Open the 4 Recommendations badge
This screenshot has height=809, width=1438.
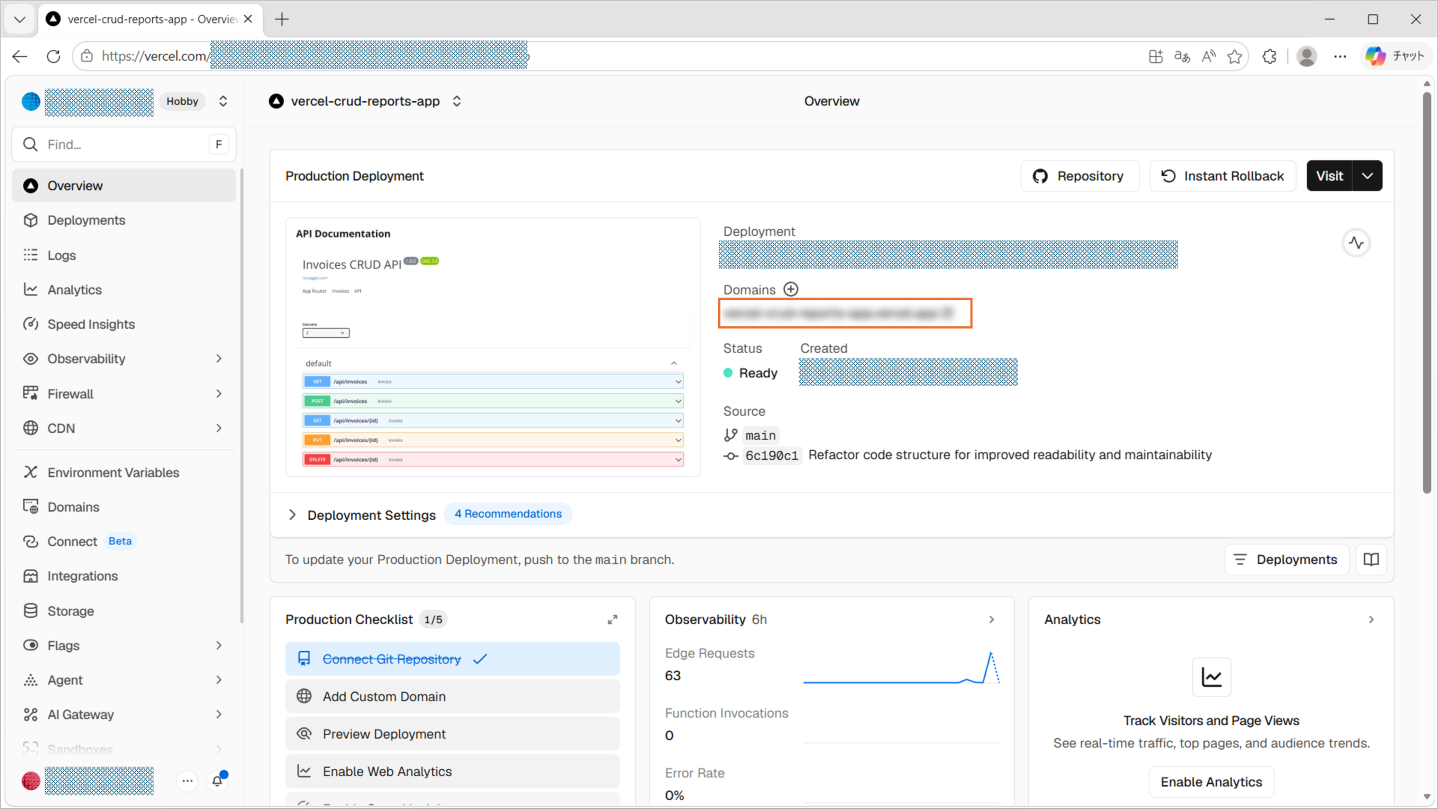pos(508,514)
